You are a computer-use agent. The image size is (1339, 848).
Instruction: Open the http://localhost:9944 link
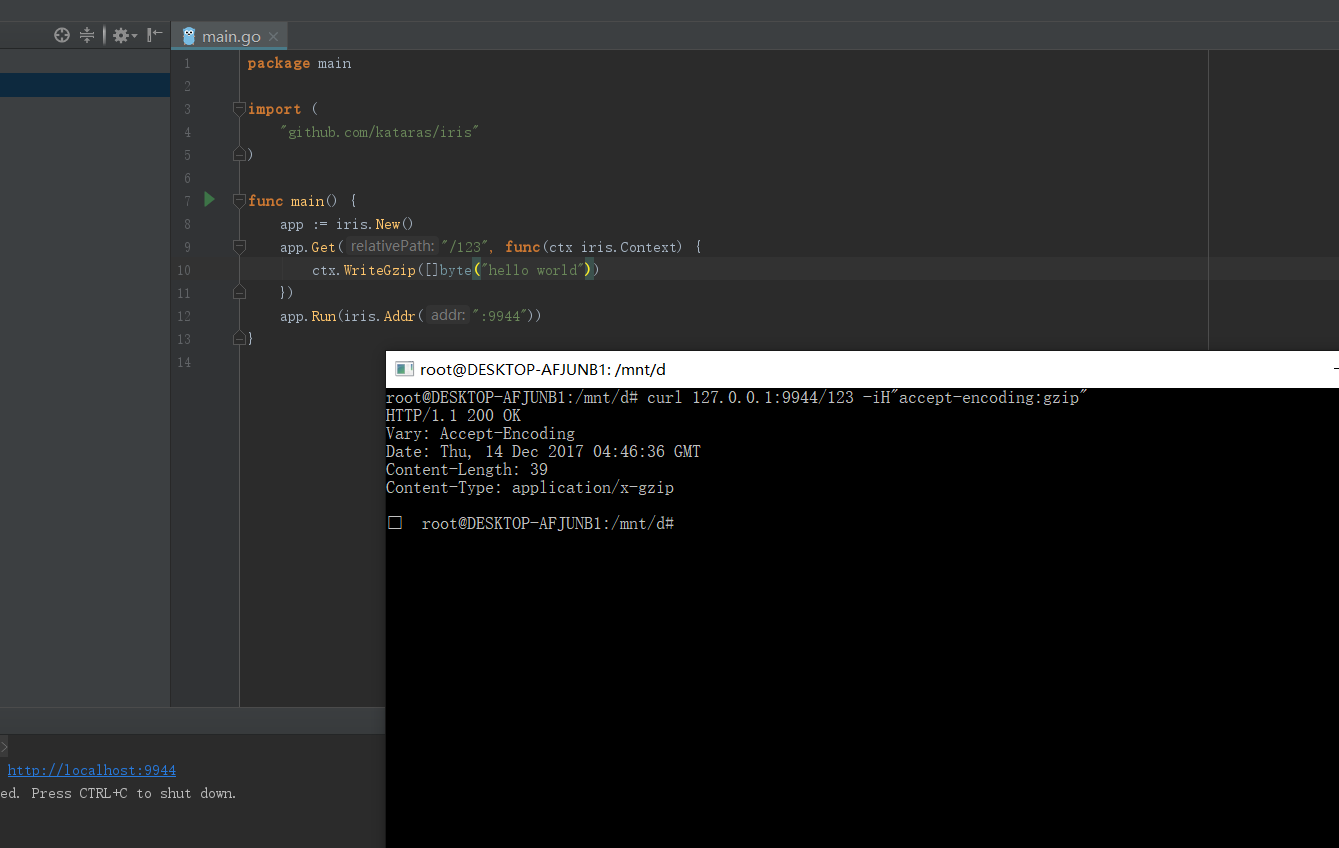click(91, 769)
